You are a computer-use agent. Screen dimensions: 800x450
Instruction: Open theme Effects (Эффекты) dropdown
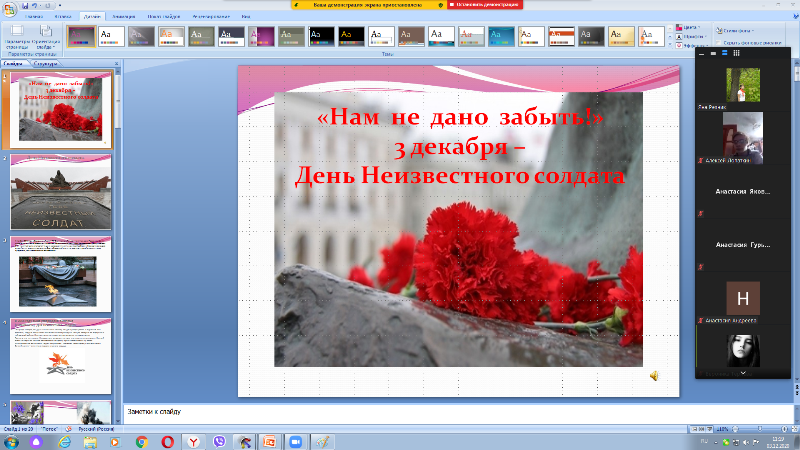691,45
